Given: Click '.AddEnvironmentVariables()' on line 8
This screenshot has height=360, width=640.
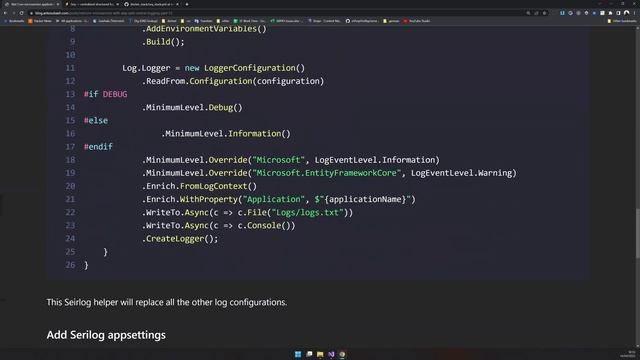Looking at the screenshot, I should click(x=204, y=29).
